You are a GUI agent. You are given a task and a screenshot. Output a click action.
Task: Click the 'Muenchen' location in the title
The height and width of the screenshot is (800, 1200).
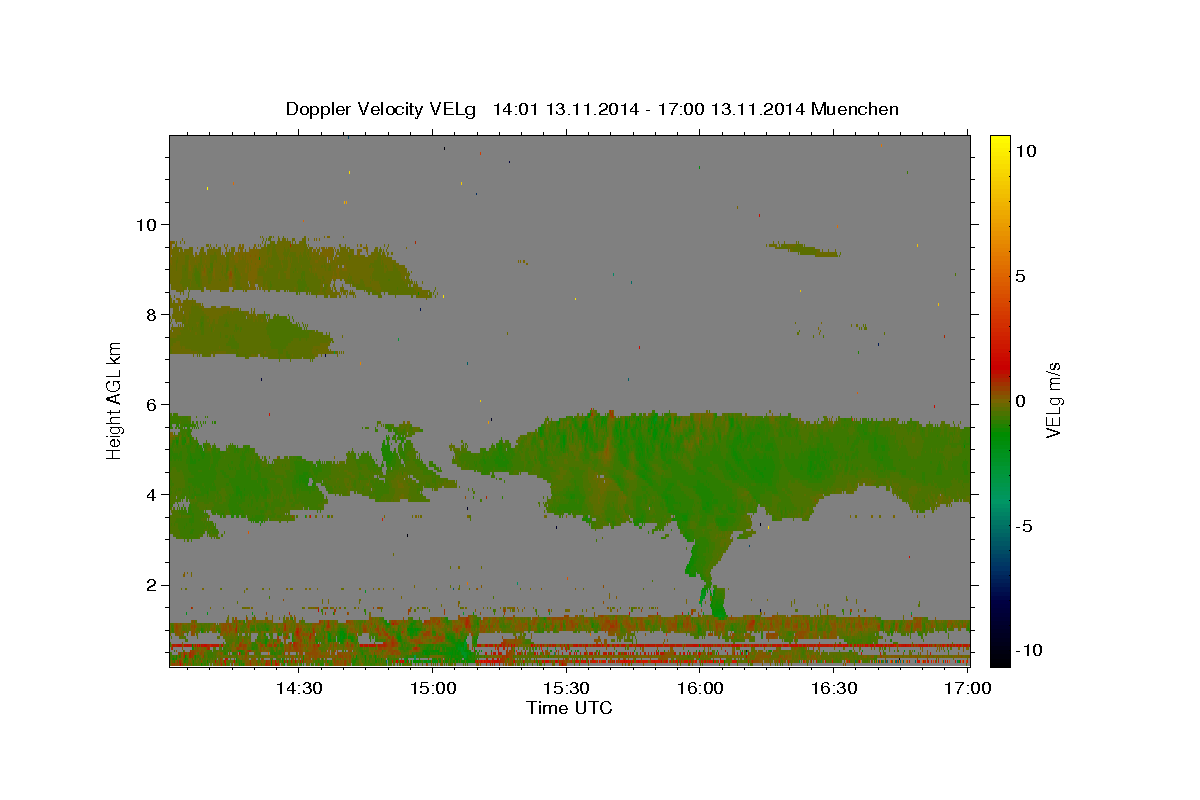tap(855, 109)
